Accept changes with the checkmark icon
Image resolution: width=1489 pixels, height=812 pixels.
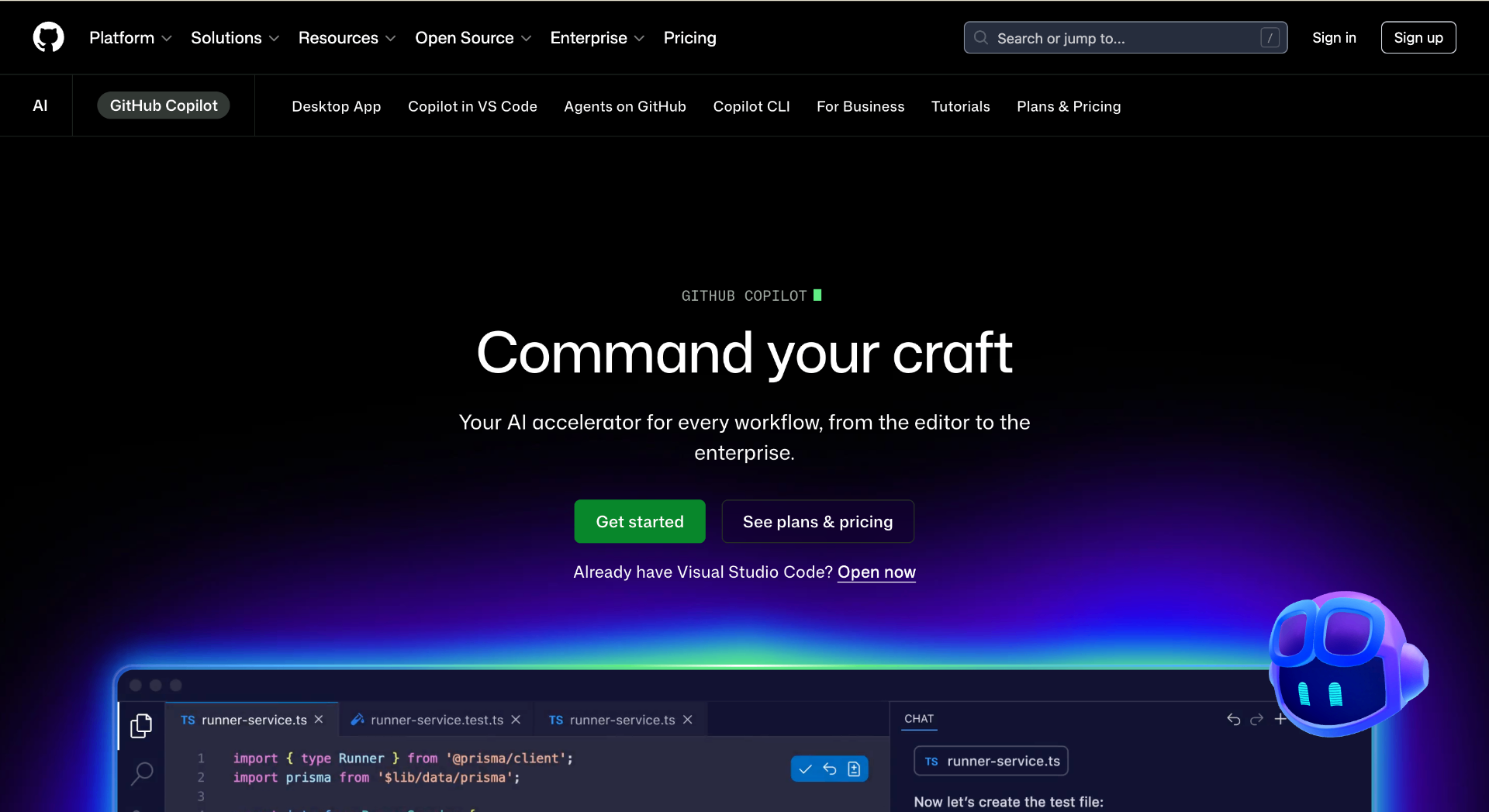805,769
